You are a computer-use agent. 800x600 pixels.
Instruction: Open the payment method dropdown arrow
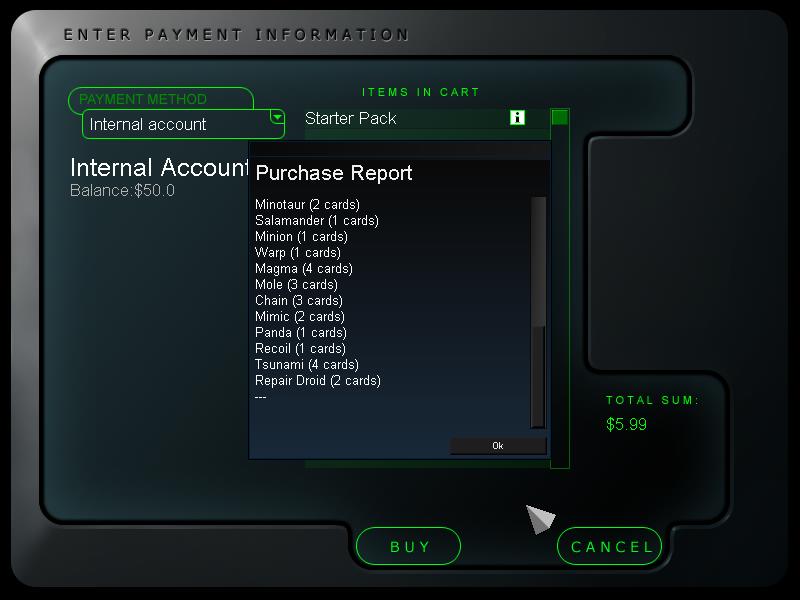[277, 117]
